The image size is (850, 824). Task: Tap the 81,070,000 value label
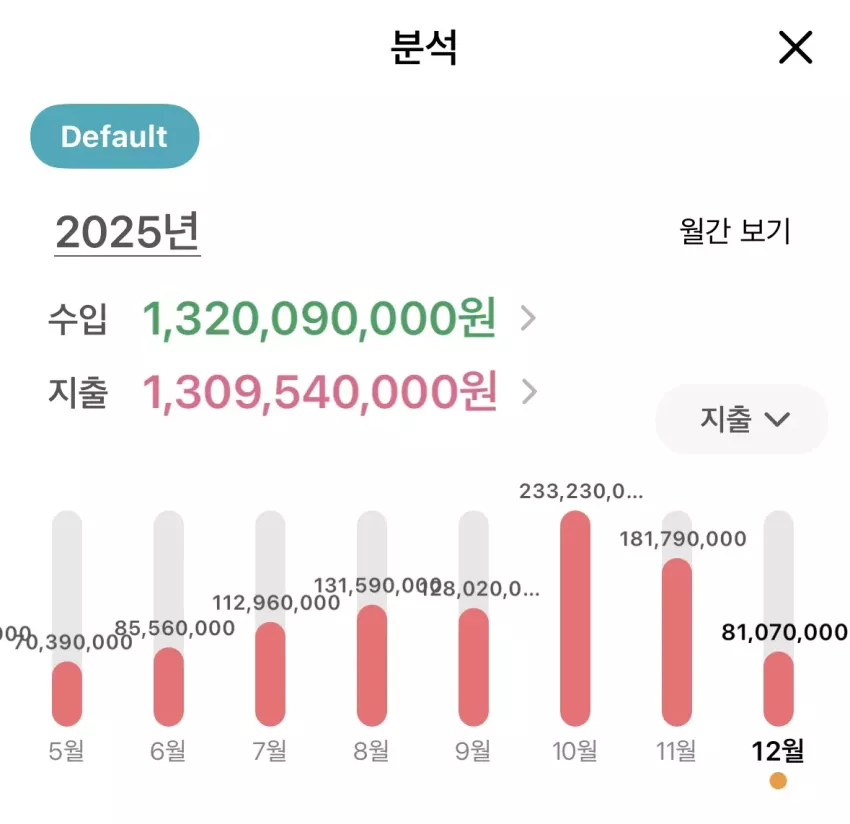(x=784, y=632)
